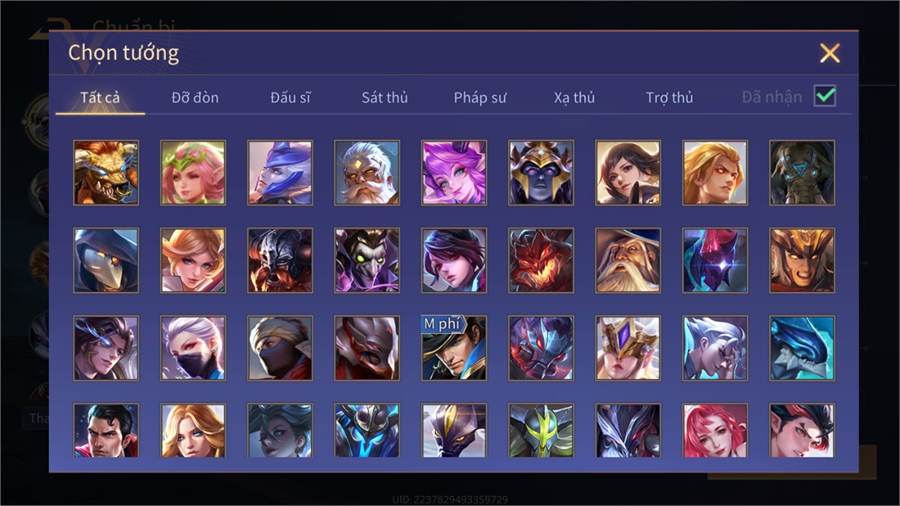
Task: Choose the white-bearded old warrior hero
Action: (x=367, y=173)
